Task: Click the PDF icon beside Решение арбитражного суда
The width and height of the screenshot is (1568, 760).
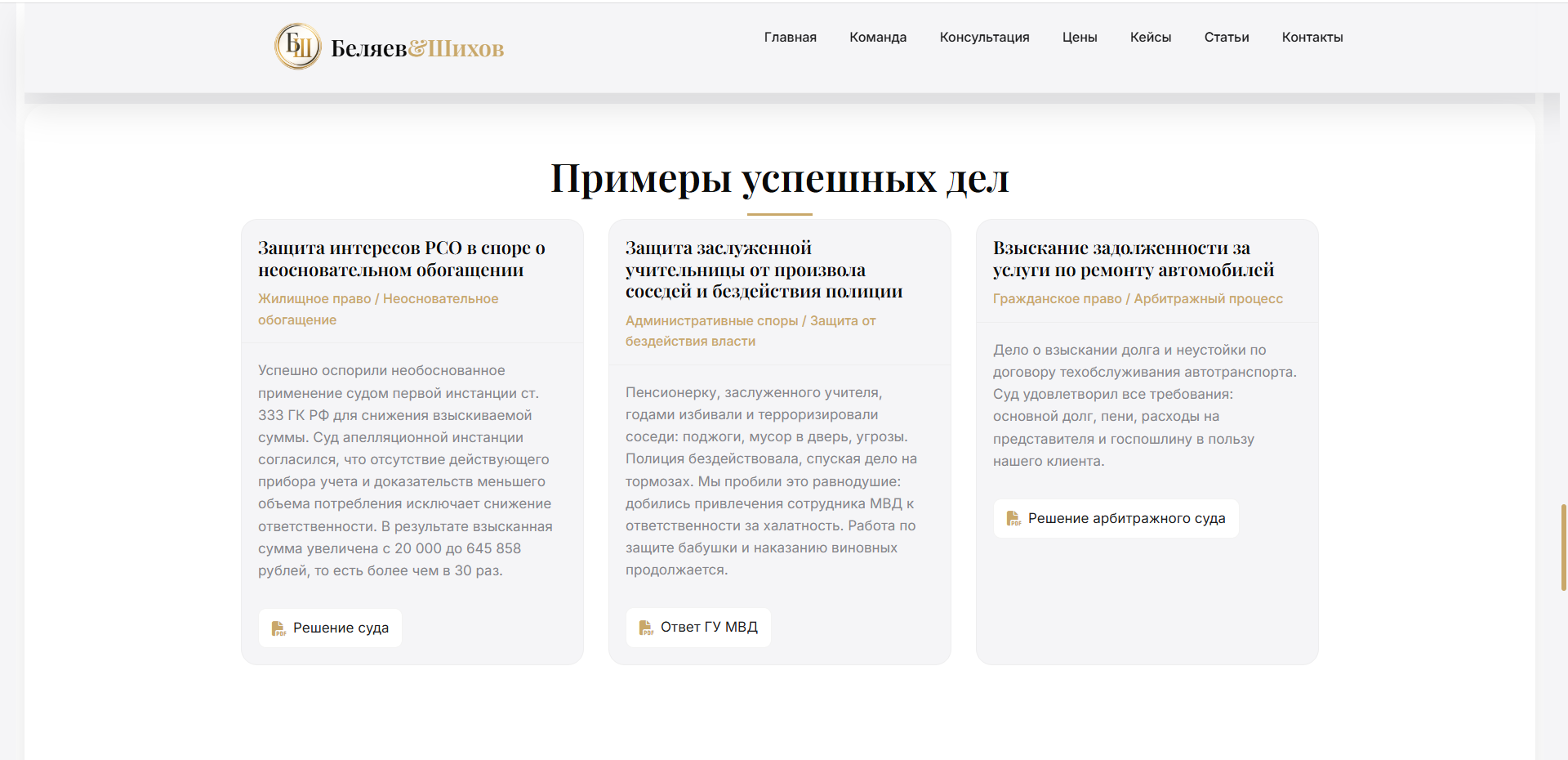Action: pyautogui.click(x=1013, y=519)
